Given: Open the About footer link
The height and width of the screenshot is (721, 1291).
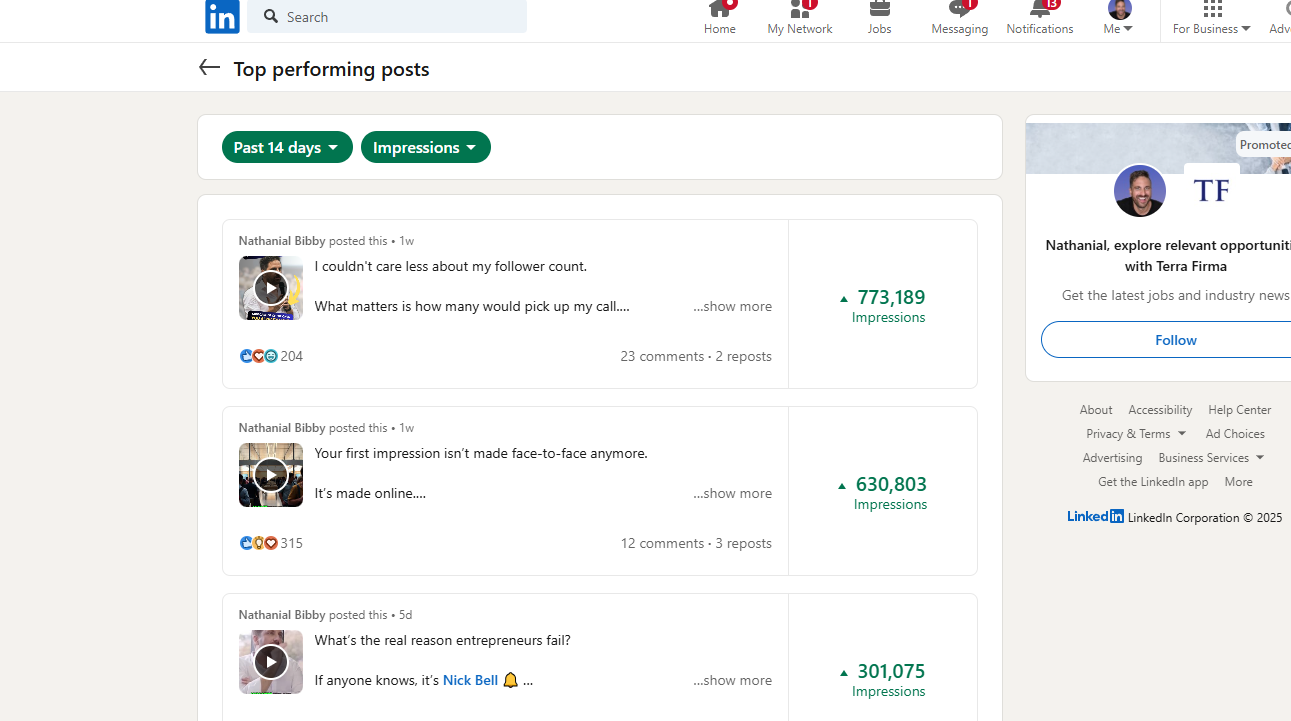Looking at the screenshot, I should point(1096,410).
